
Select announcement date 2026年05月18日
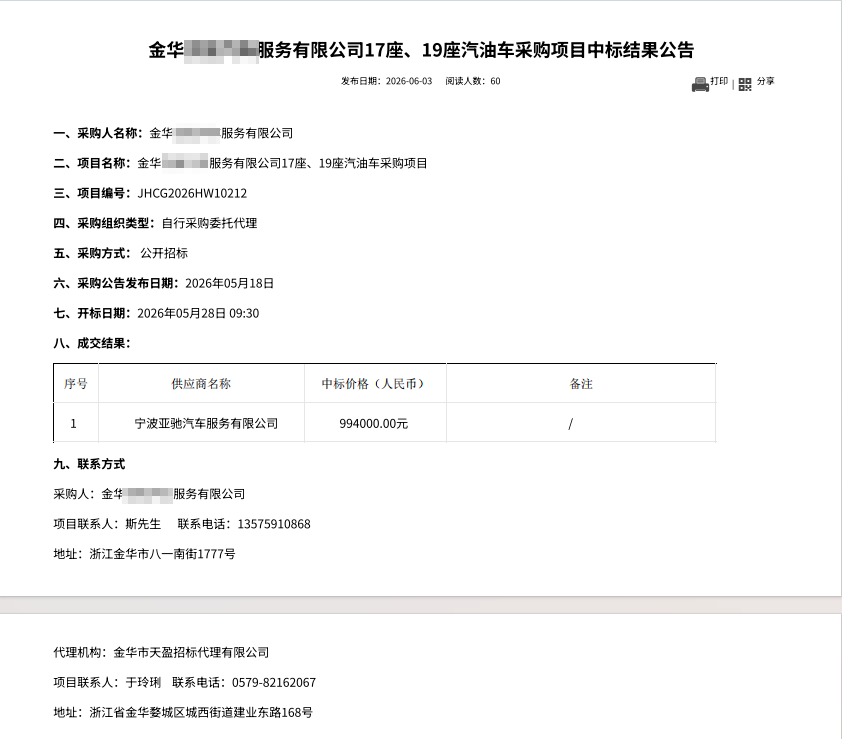click(229, 284)
